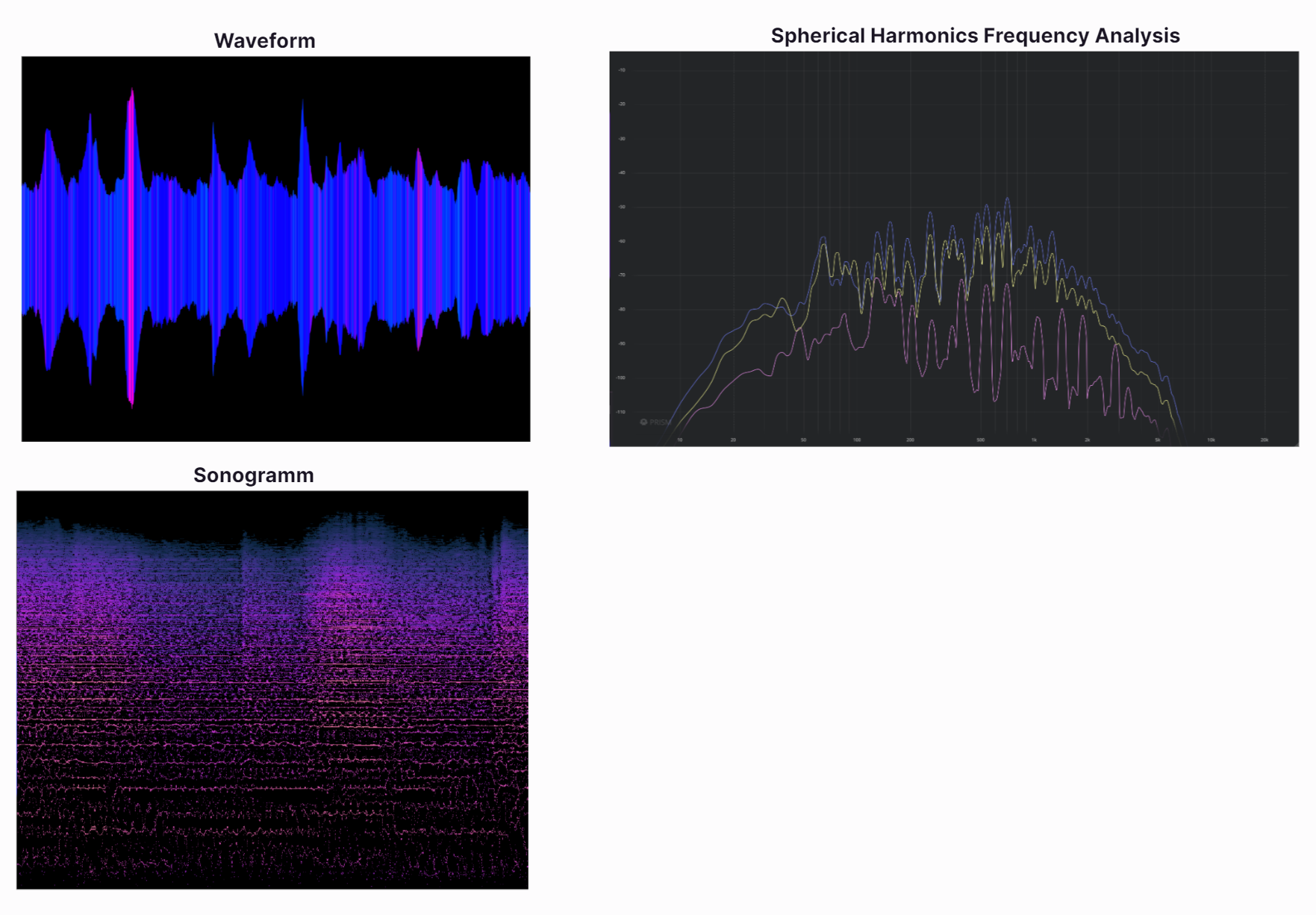Click the 500 label on the frequency axis
This screenshot has height=915, width=1316.
(980, 440)
